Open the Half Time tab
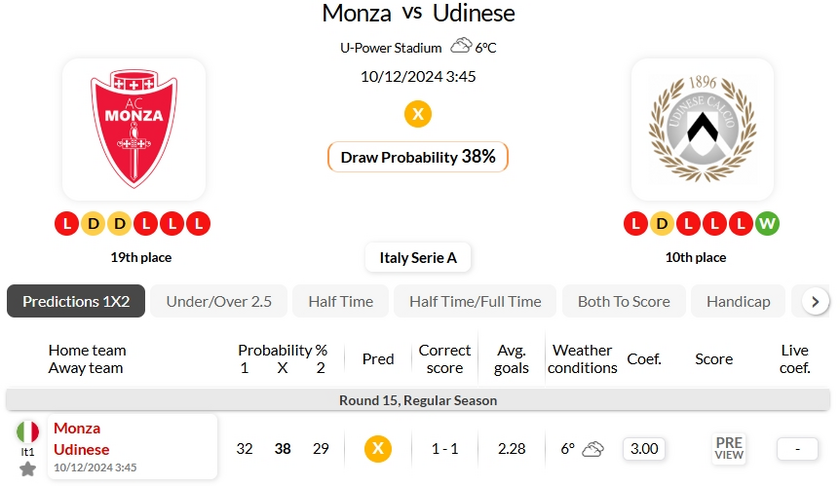Screen dimensions: 840x486 point(341,301)
